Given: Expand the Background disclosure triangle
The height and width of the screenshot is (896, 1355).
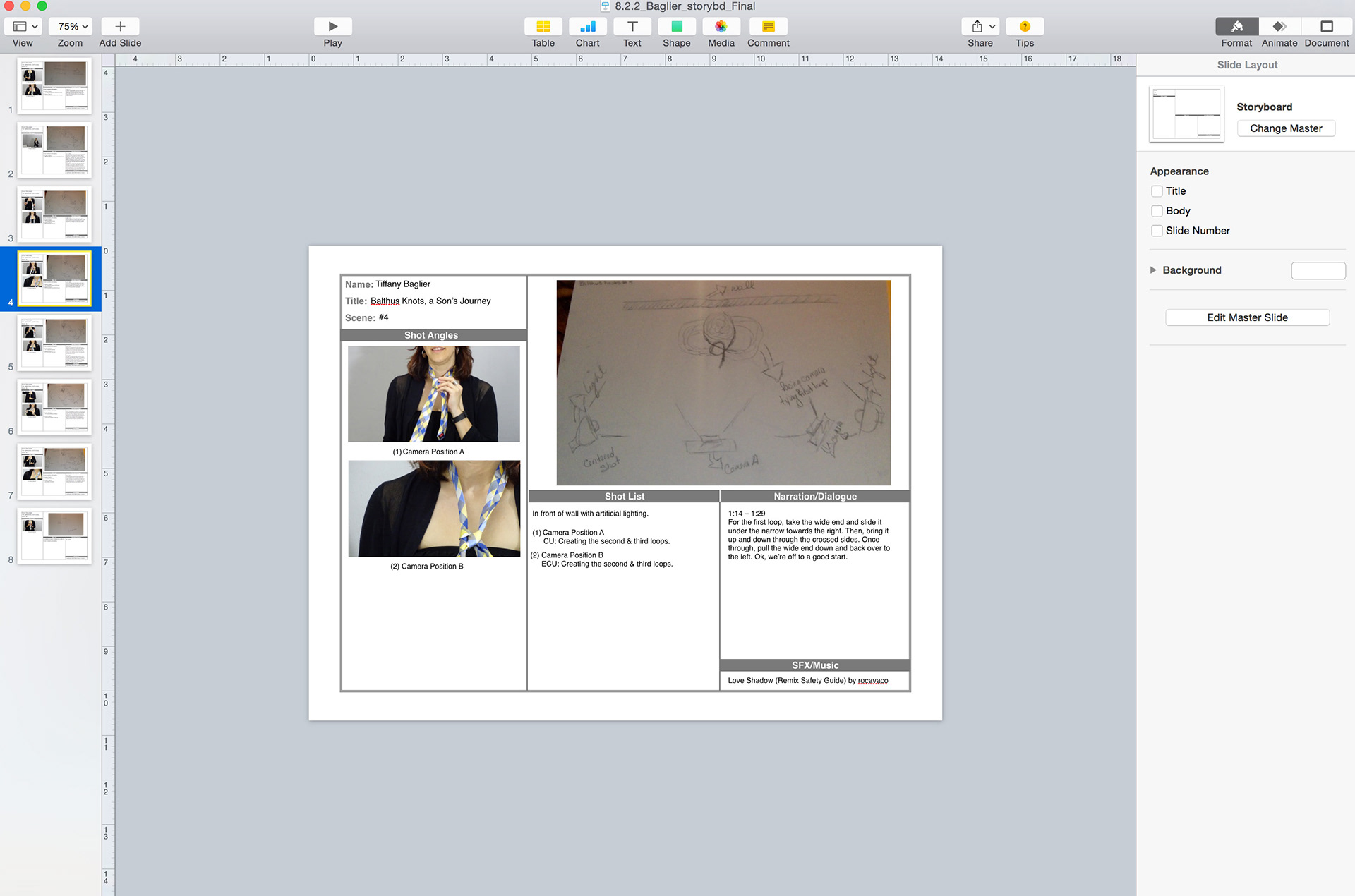Looking at the screenshot, I should pyautogui.click(x=1153, y=270).
